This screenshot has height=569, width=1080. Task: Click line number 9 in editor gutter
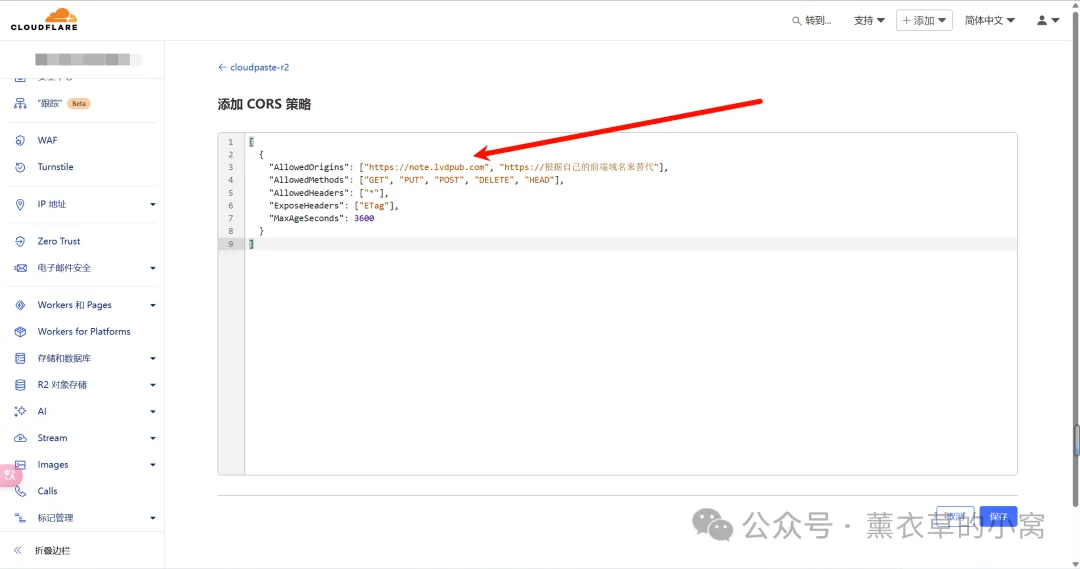(x=231, y=244)
